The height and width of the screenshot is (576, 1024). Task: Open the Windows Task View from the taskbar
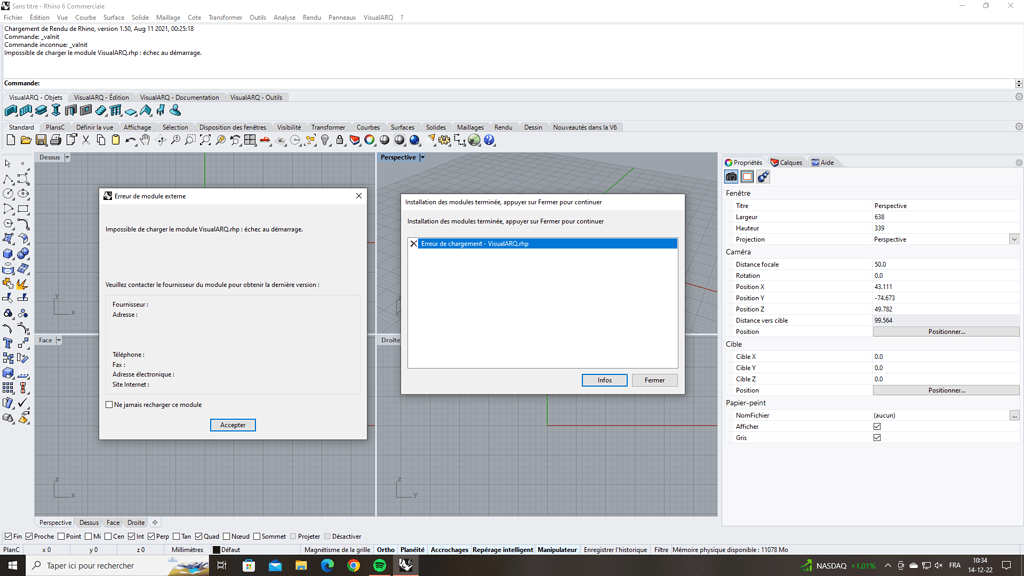222,563
